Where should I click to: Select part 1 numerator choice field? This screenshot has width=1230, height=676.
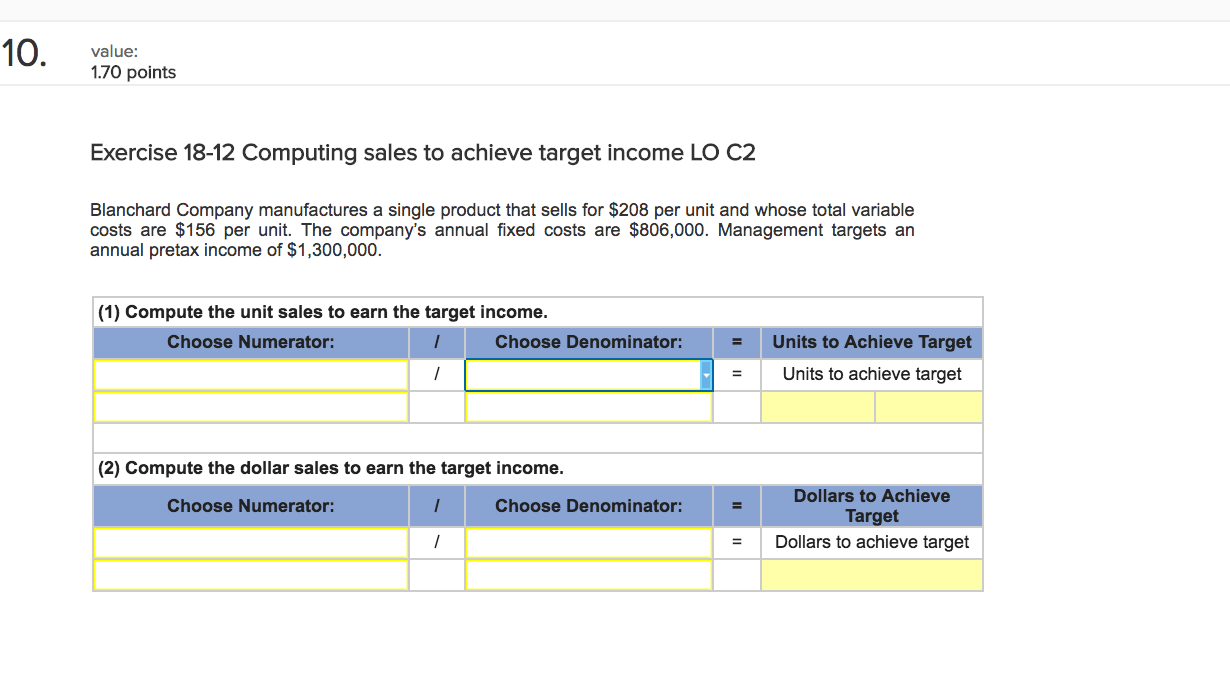click(x=251, y=375)
